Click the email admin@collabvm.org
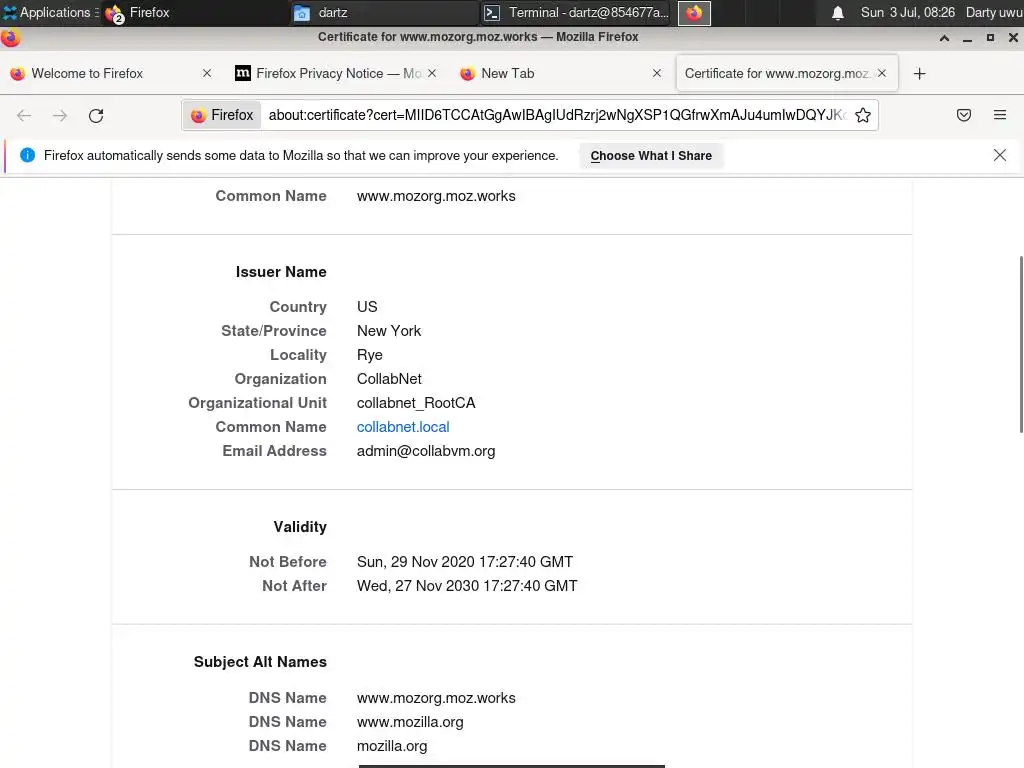 pyautogui.click(x=426, y=451)
